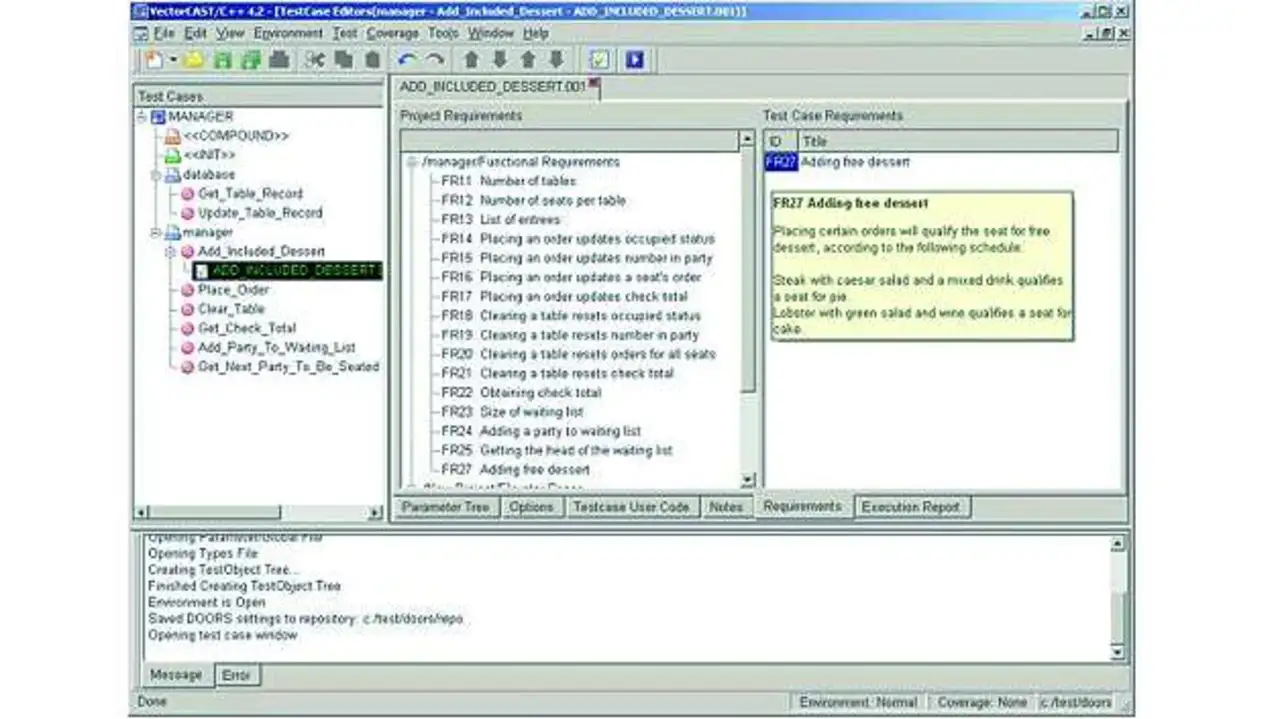Select Get_Next_Party_To_Be_Seated in the tree

[x=288, y=367]
